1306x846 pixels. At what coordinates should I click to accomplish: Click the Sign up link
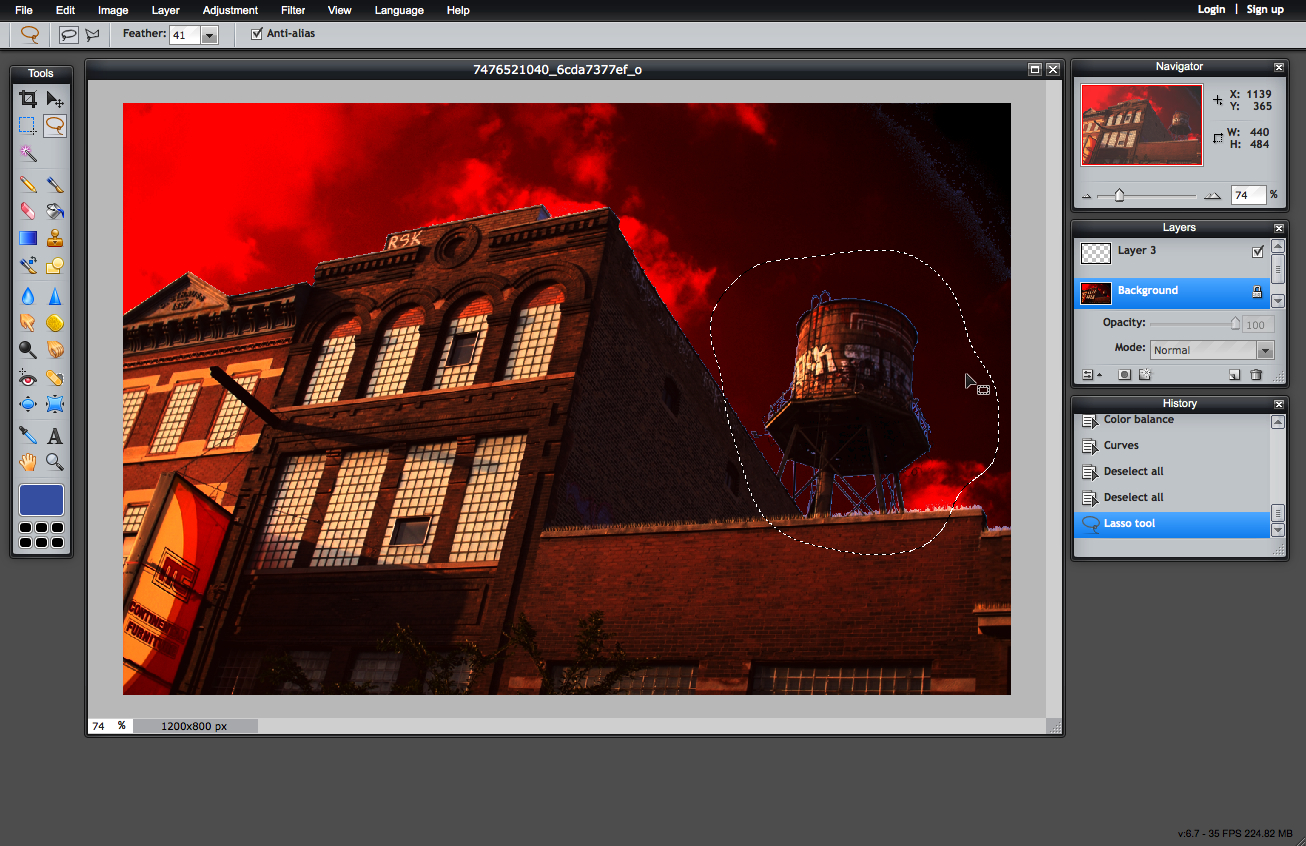click(x=1265, y=9)
